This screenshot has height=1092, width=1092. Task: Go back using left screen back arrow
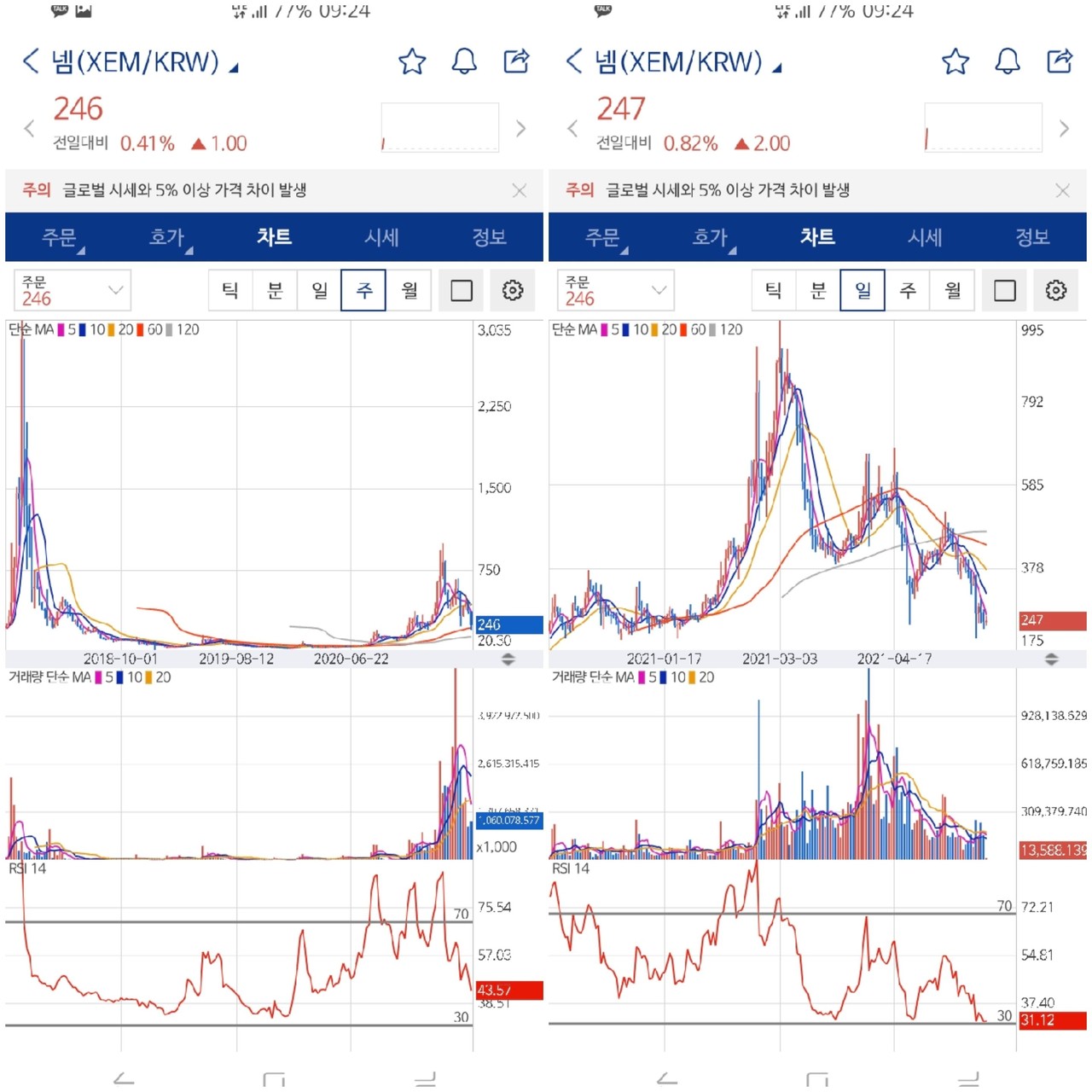click(31, 61)
